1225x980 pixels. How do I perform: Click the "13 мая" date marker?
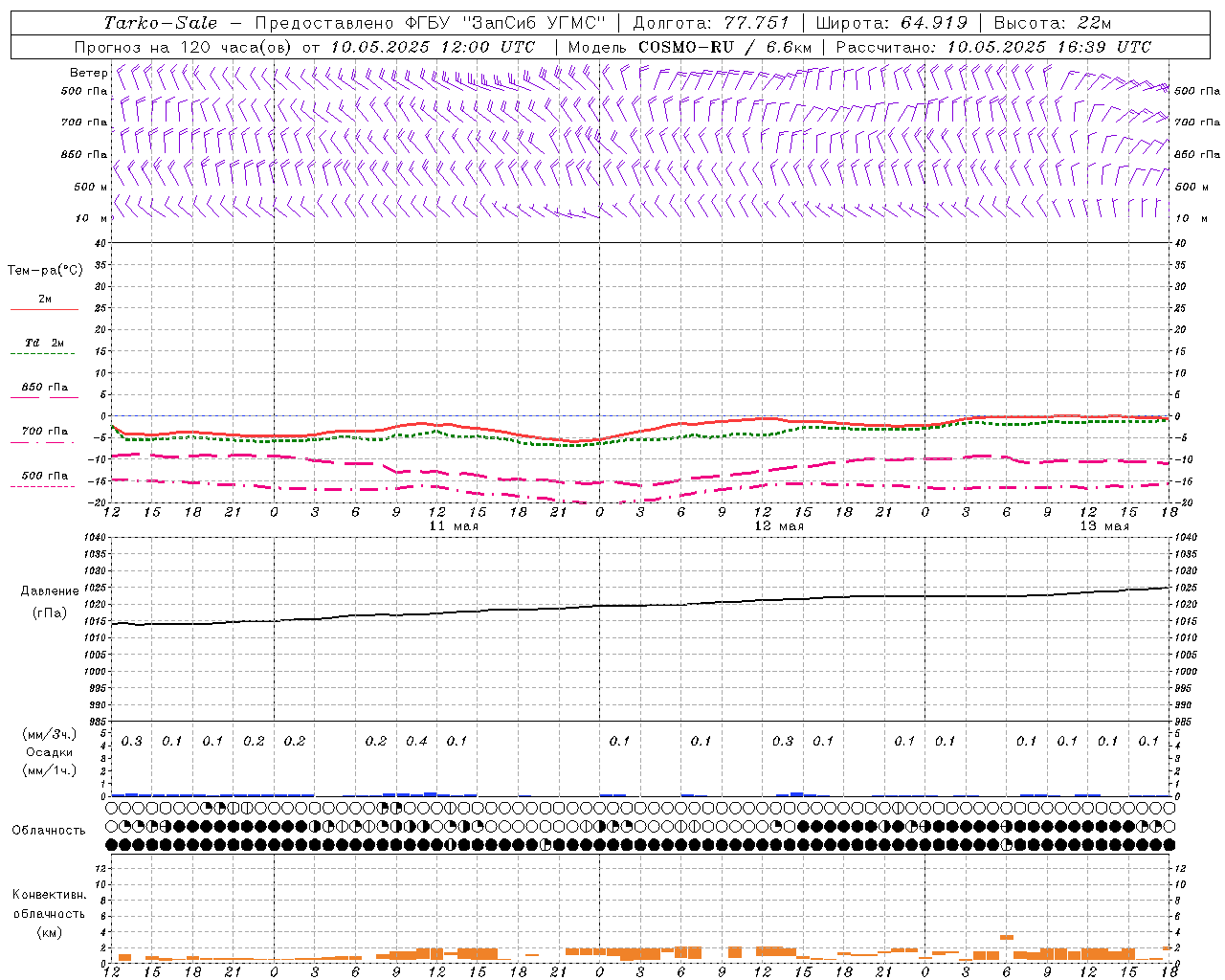pyautogui.click(x=1104, y=526)
